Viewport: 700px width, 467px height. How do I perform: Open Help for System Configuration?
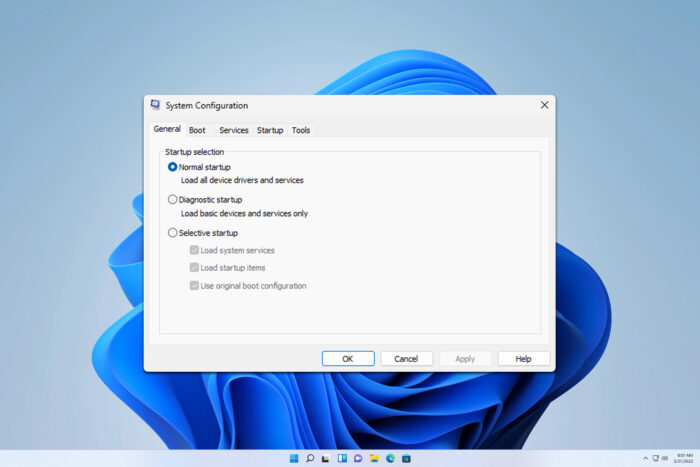524,359
